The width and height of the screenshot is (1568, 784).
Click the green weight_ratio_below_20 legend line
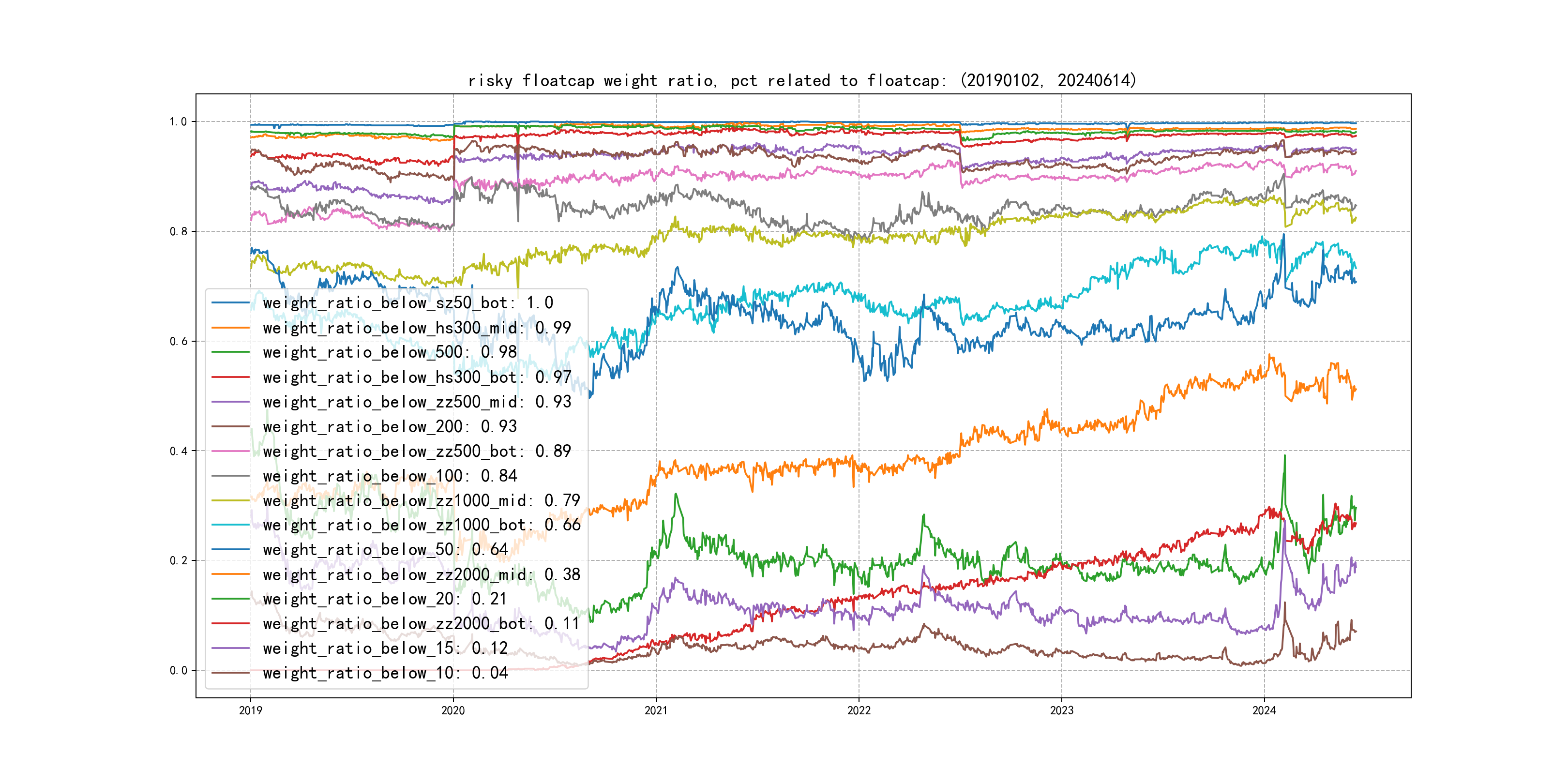point(230,599)
